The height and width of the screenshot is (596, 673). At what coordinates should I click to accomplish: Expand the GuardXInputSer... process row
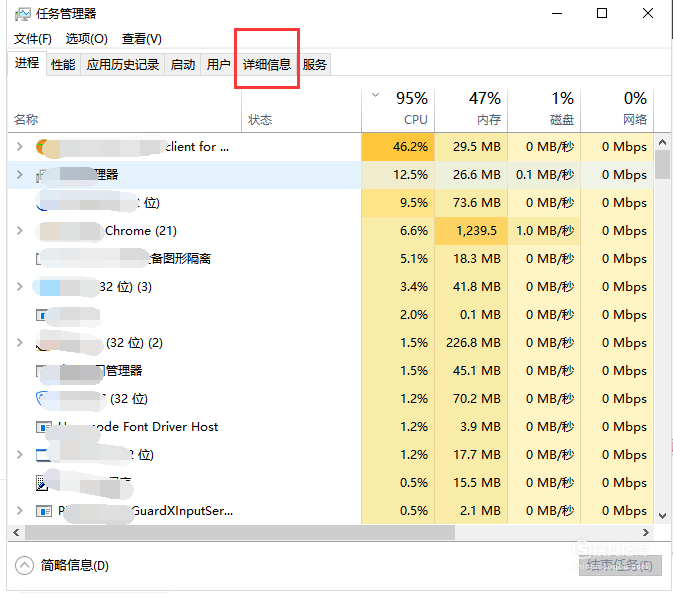[x=19, y=511]
